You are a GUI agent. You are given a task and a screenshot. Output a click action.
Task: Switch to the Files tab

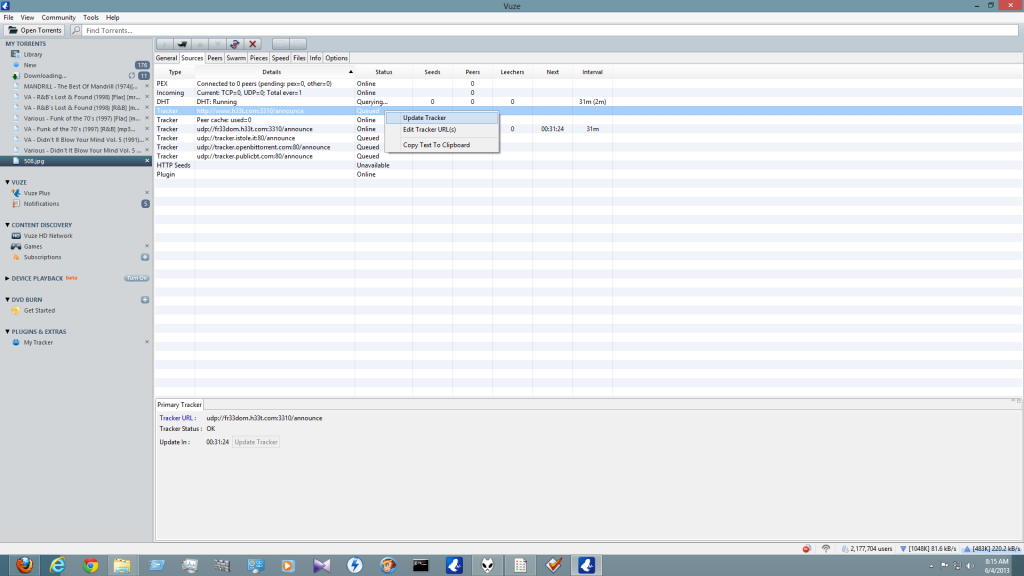click(x=299, y=58)
